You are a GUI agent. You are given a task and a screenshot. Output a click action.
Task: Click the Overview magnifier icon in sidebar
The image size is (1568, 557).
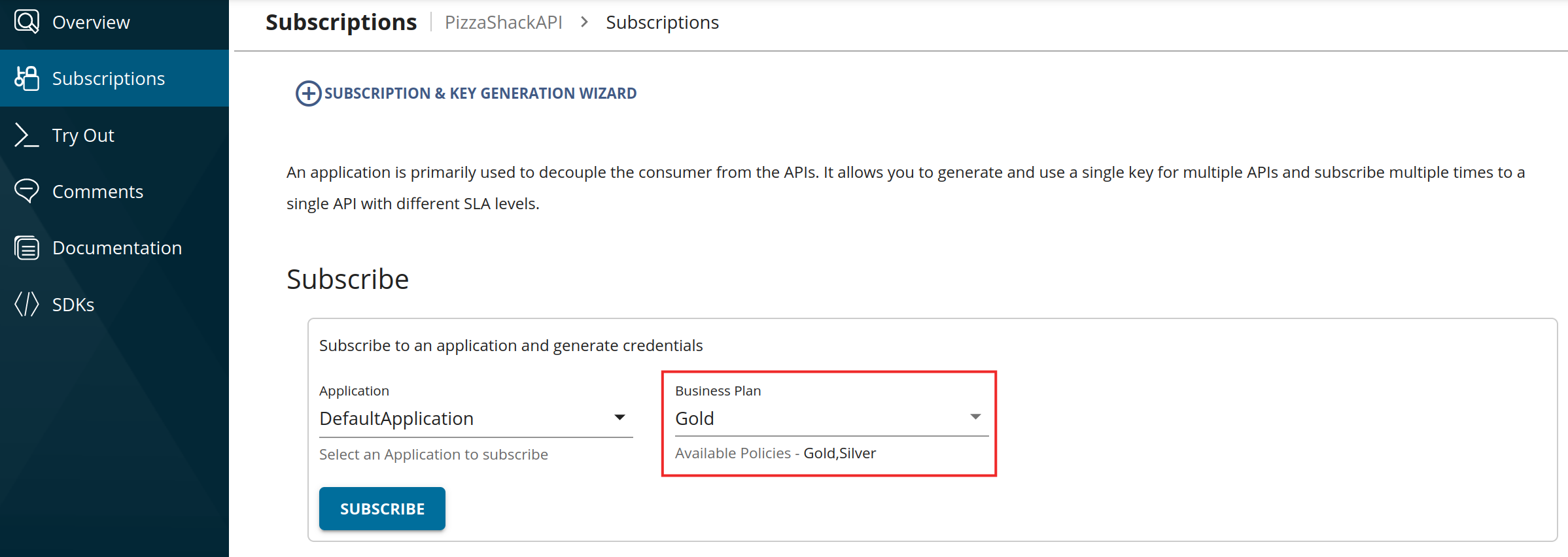point(27,22)
